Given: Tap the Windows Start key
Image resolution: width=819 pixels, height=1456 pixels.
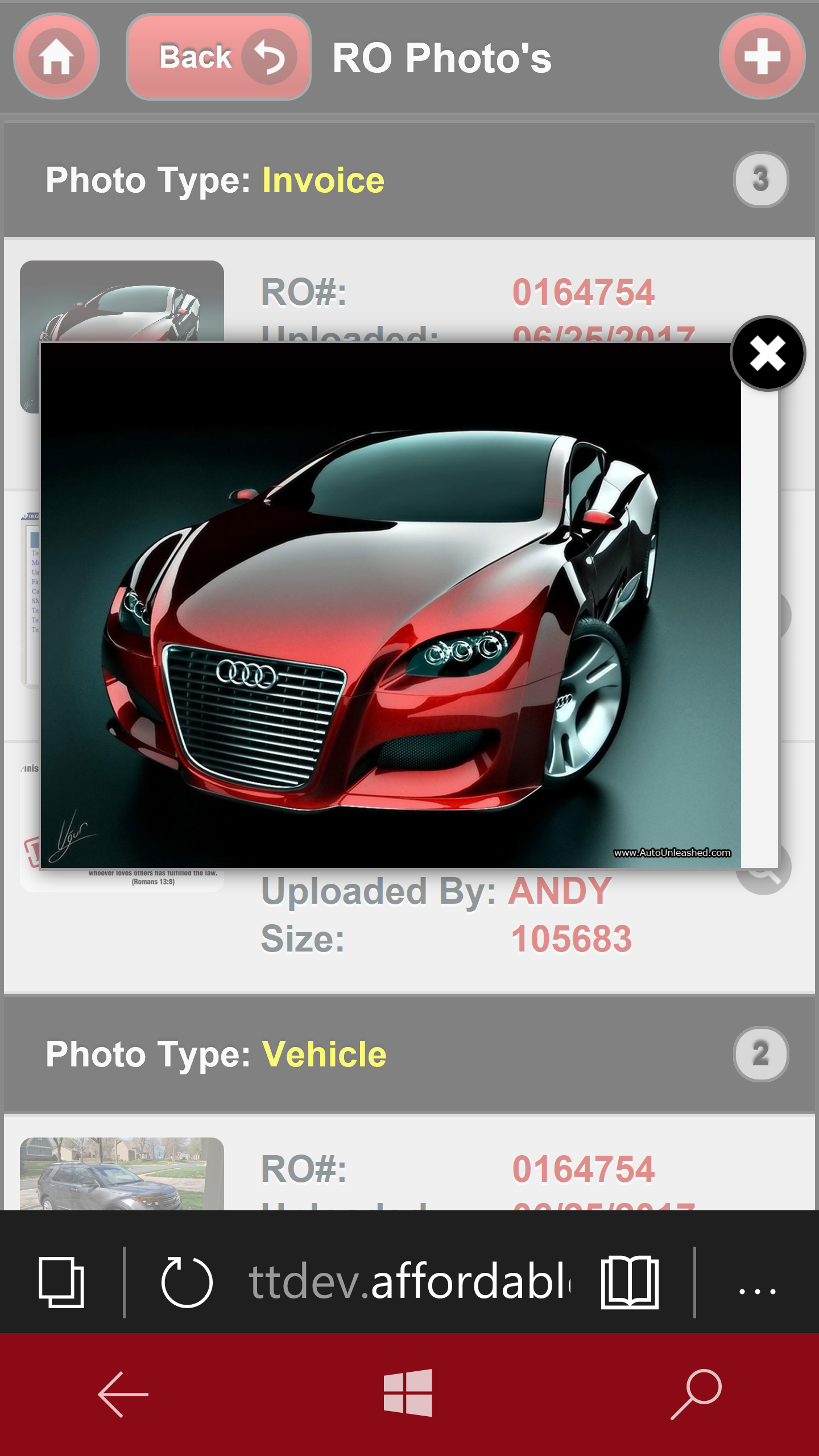Looking at the screenshot, I should pyautogui.click(x=408, y=1393).
